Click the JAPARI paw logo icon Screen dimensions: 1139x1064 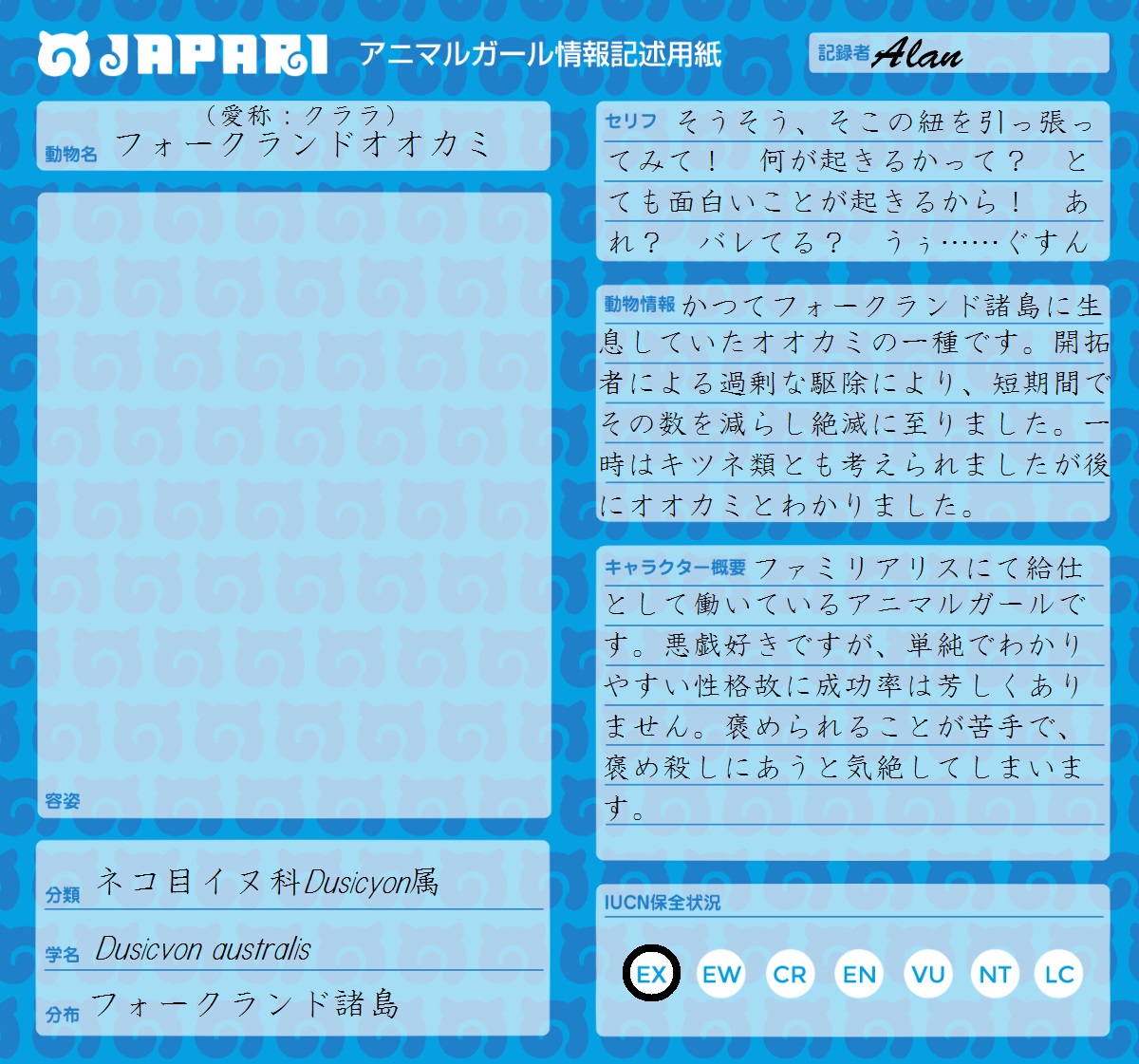pyautogui.click(x=64, y=54)
